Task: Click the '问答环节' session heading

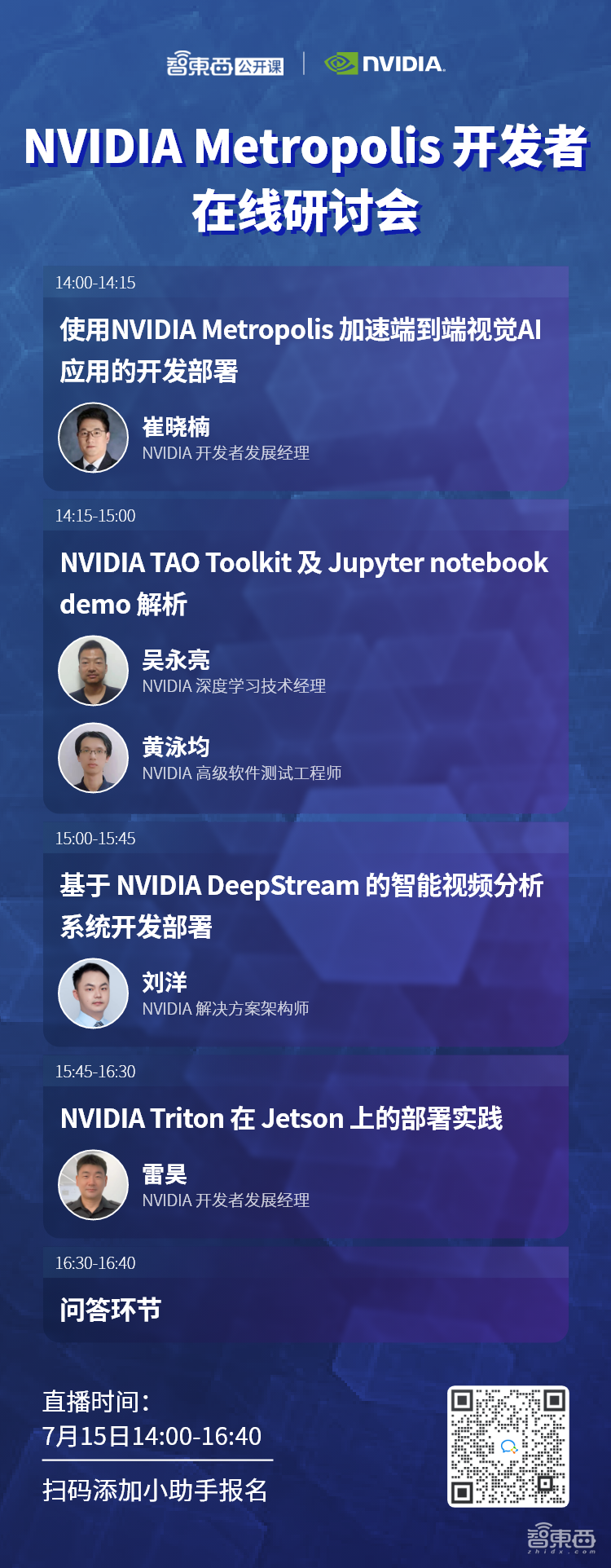Action: click(x=111, y=1310)
